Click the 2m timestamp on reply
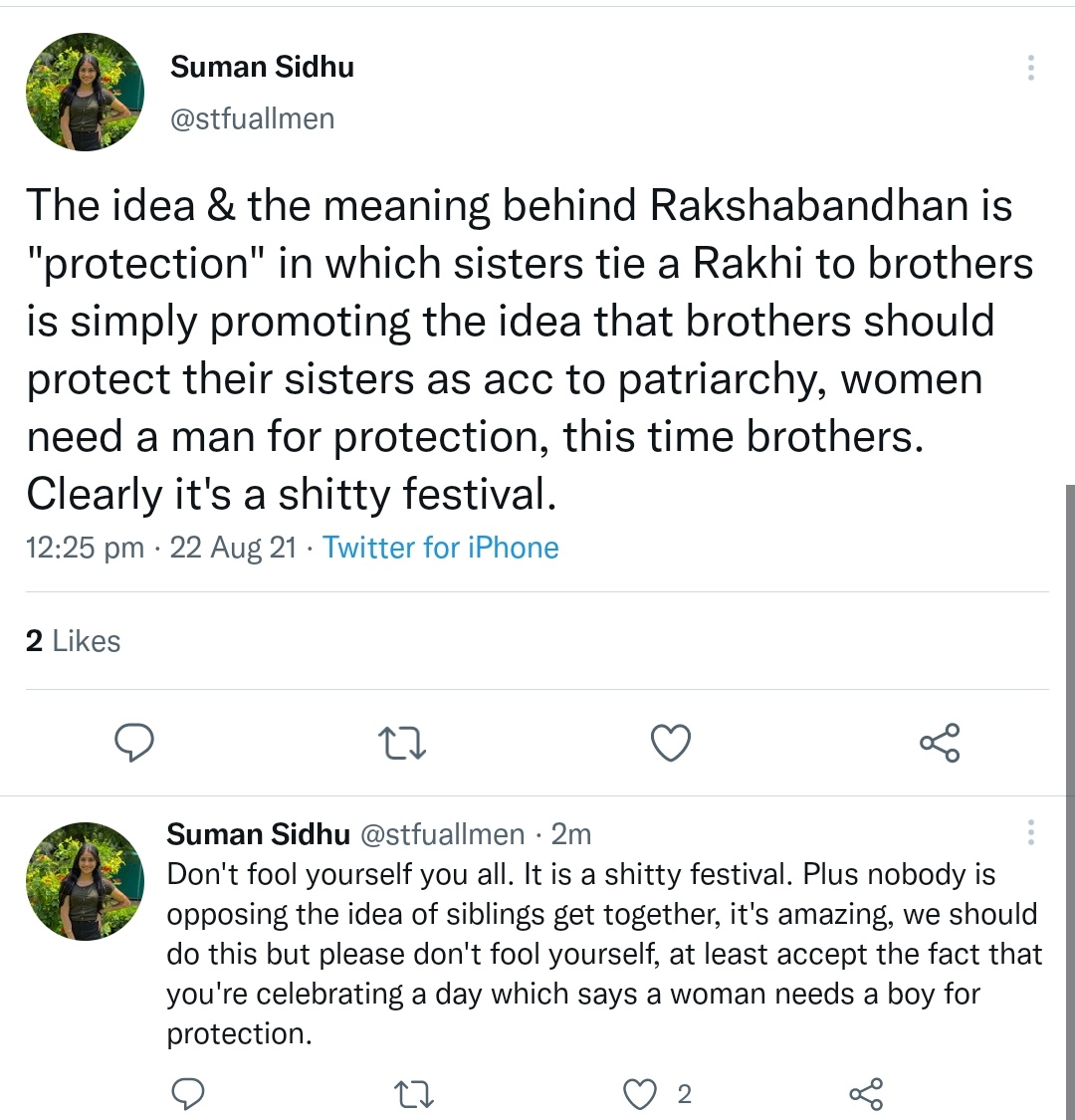This screenshot has height=1120, width=1075. (x=571, y=833)
